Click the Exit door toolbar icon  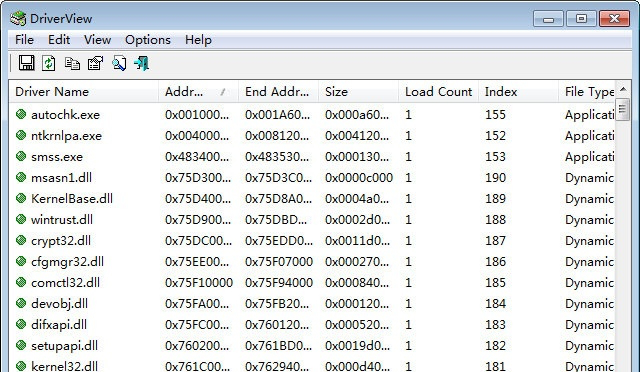click(x=142, y=63)
